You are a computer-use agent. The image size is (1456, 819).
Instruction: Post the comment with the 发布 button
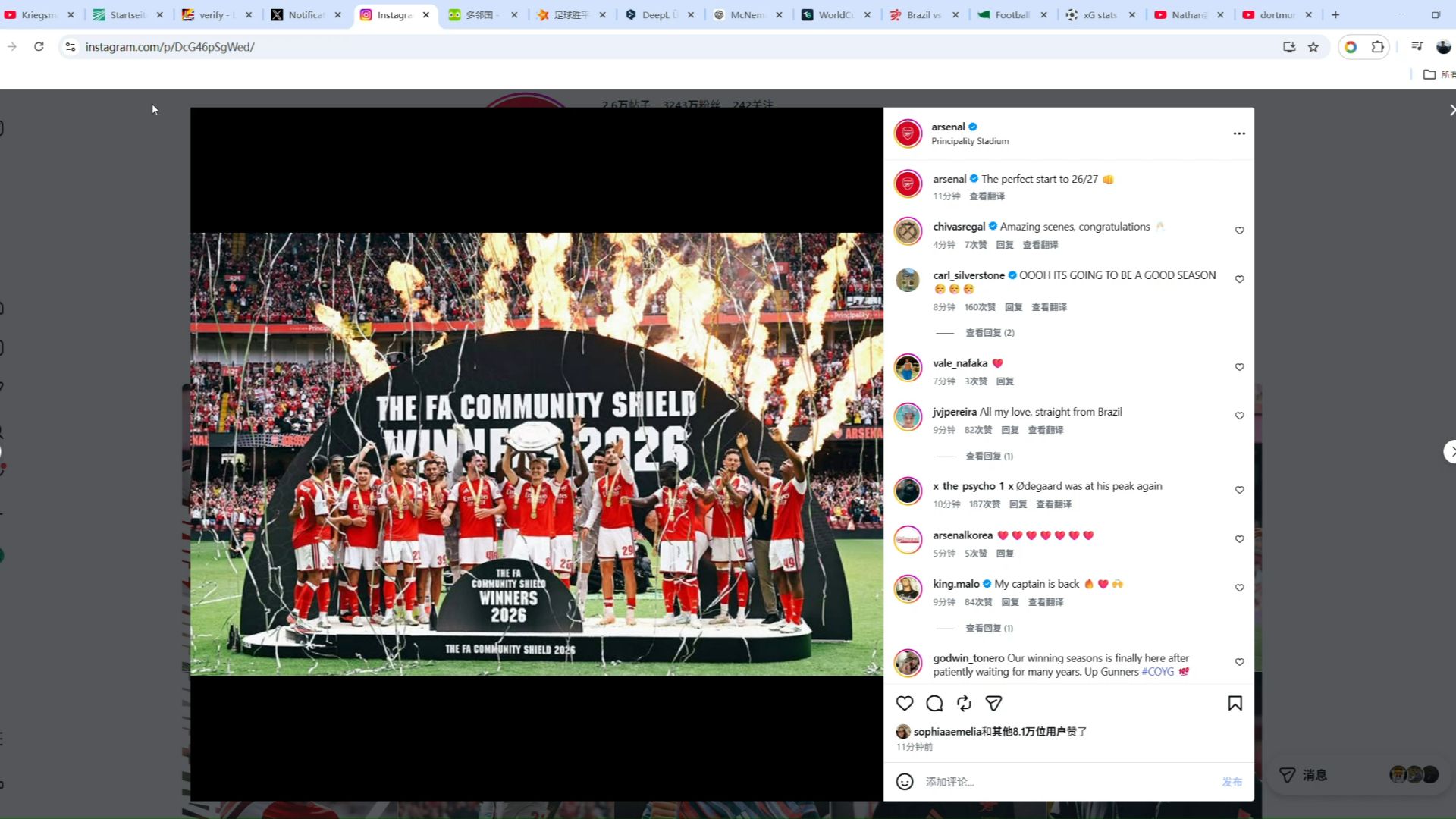point(1232,782)
